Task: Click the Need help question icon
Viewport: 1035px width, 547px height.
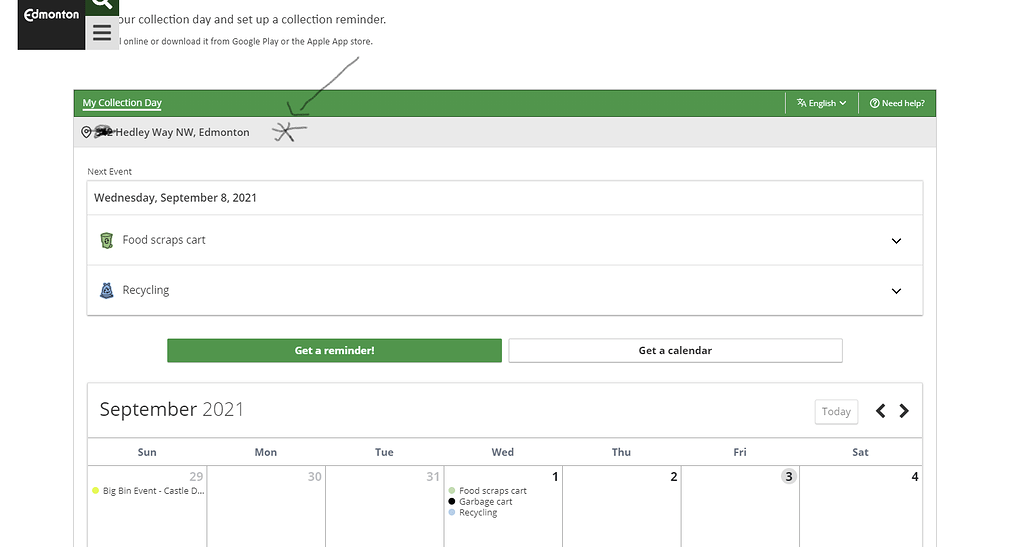Action: coord(875,103)
